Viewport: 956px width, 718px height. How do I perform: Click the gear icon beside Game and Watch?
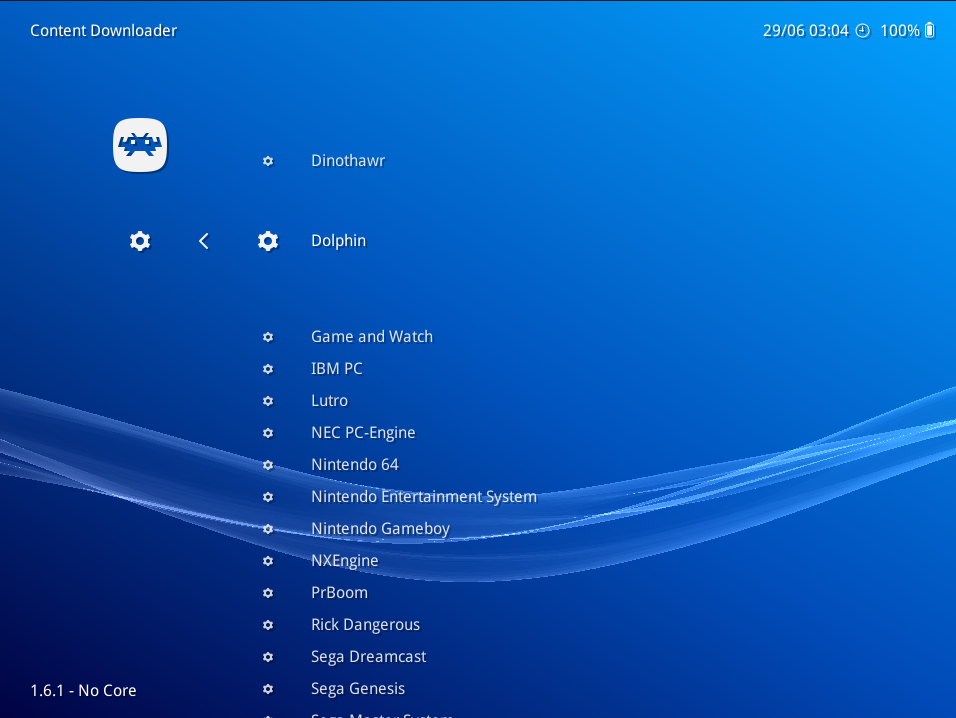tap(268, 337)
